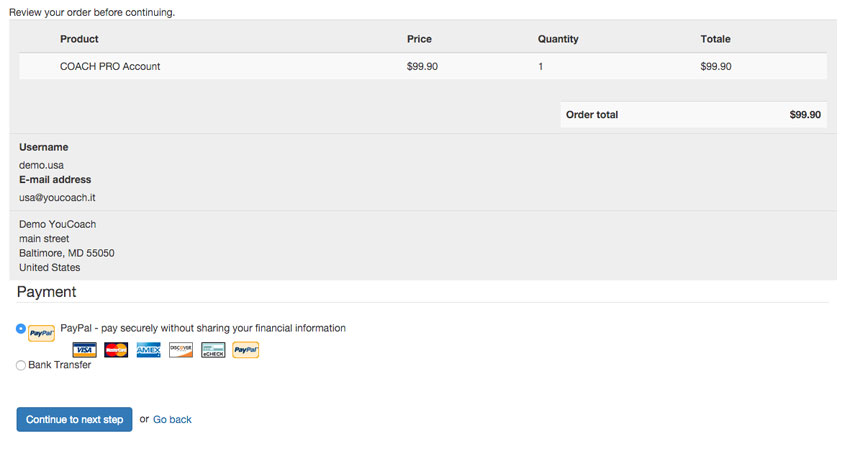Select the PayPal payment radio button

21,329
